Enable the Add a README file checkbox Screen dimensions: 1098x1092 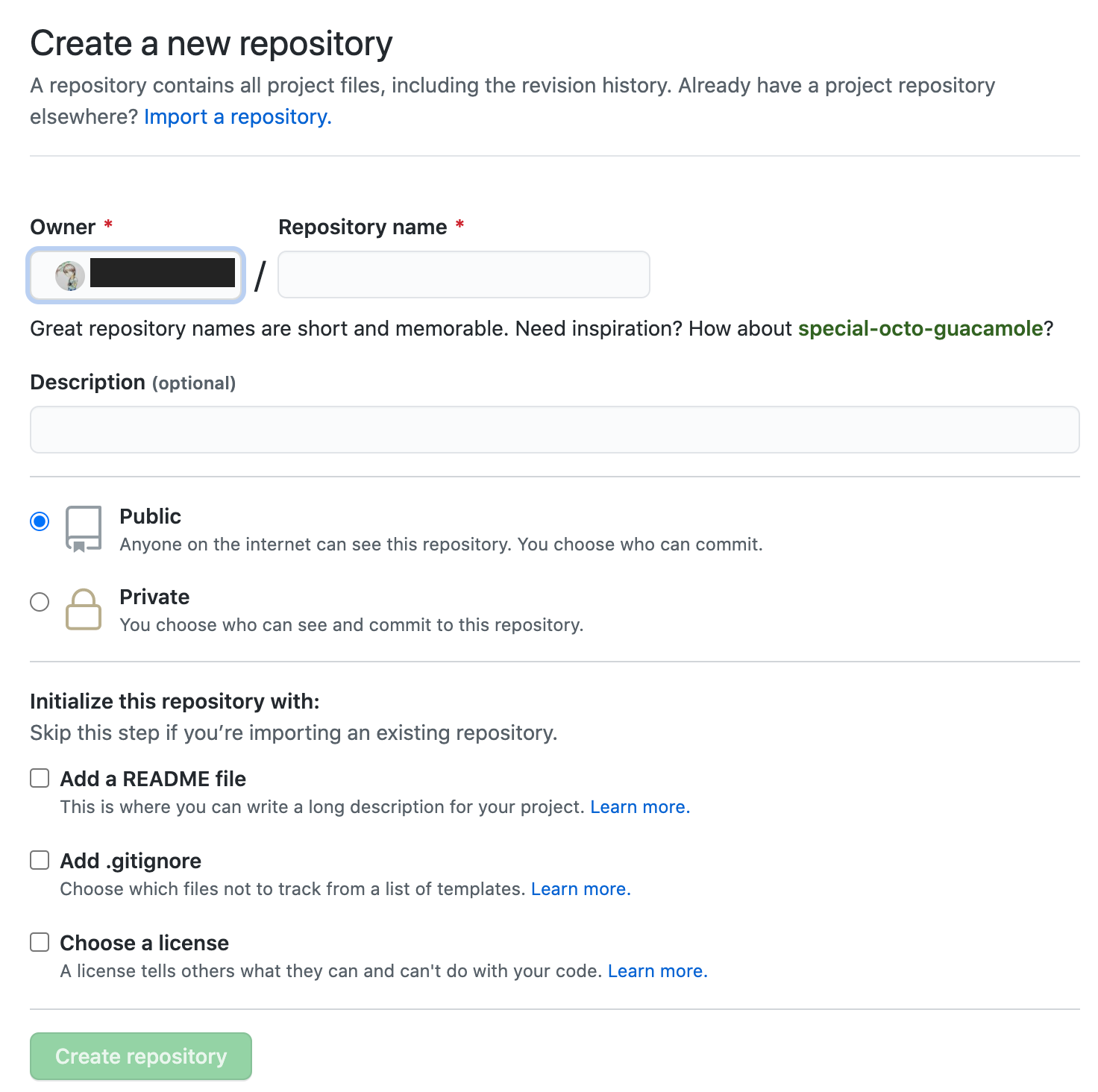[40, 778]
